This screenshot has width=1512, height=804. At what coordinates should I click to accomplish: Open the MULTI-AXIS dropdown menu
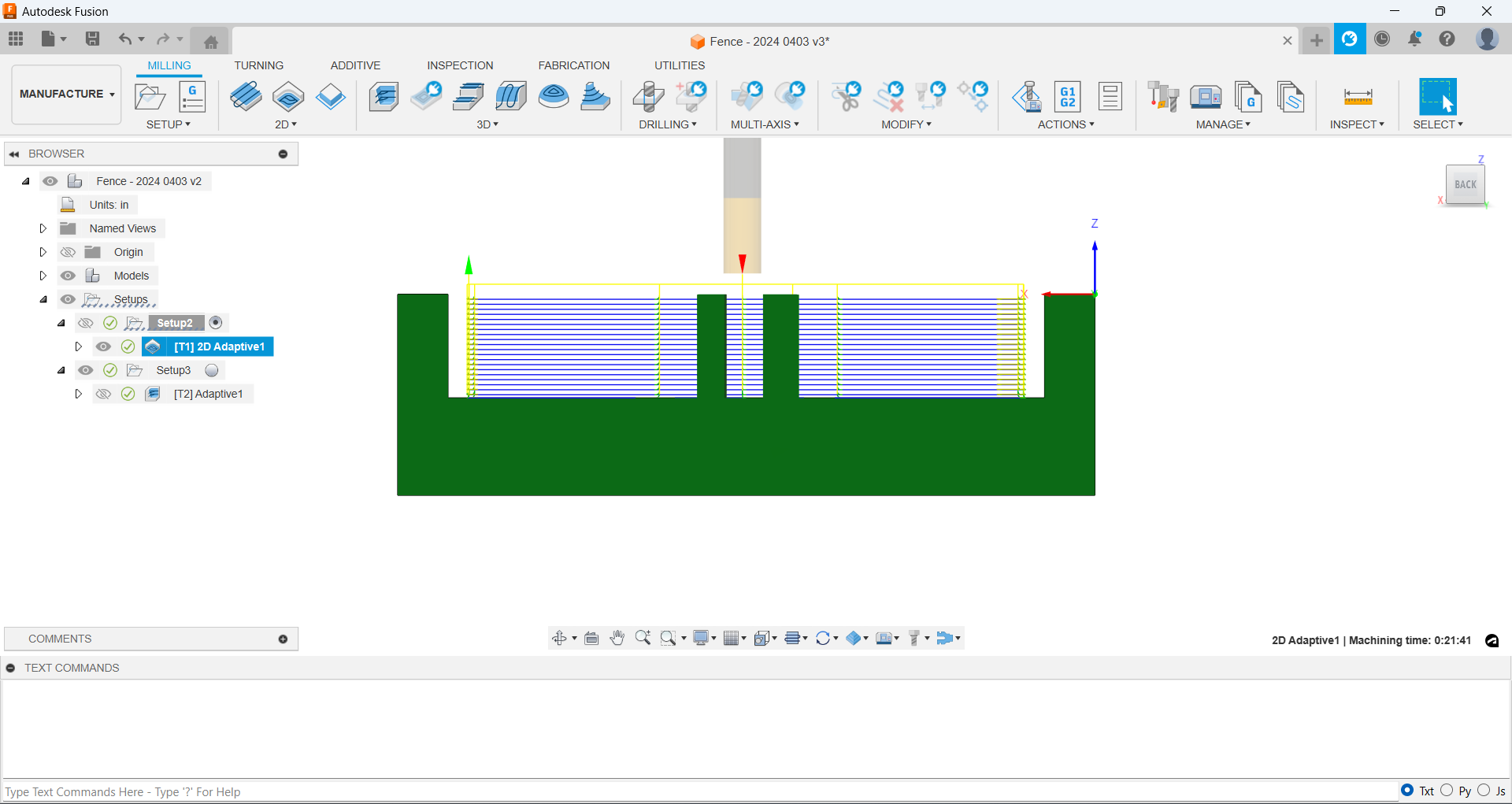coord(765,124)
